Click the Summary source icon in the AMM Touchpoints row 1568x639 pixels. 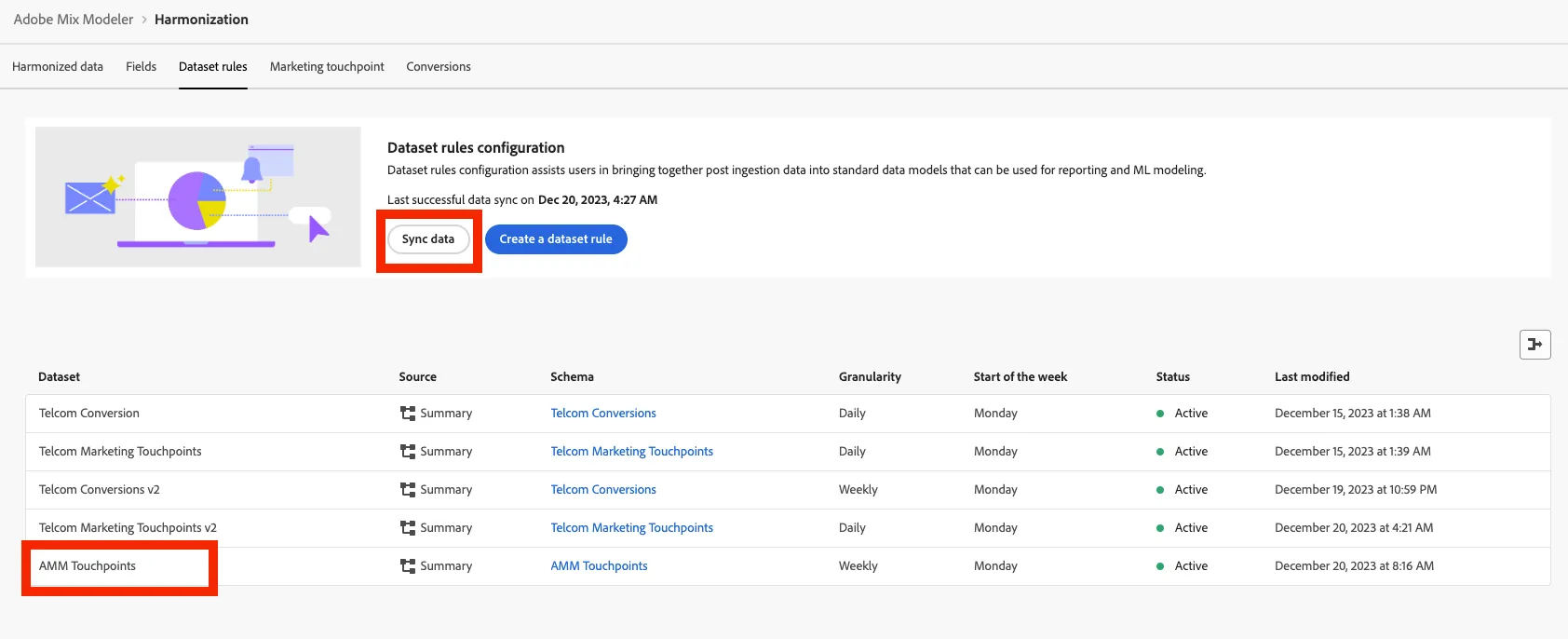click(408, 566)
